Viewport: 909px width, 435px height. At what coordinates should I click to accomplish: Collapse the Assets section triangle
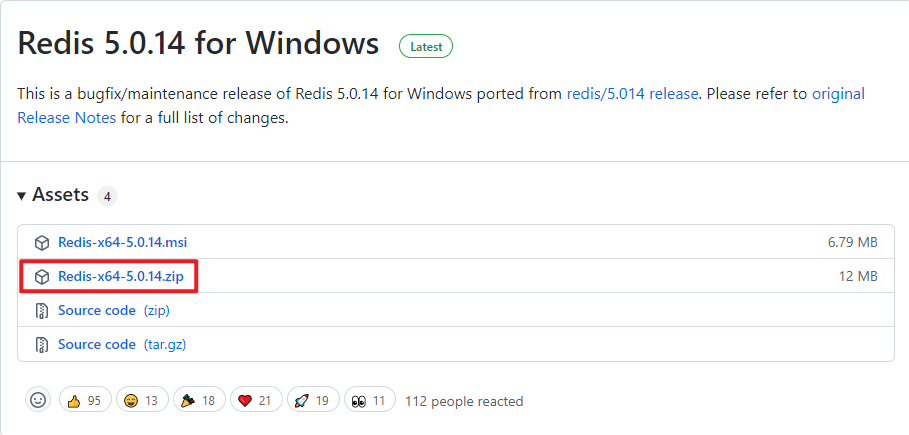tap(21, 195)
